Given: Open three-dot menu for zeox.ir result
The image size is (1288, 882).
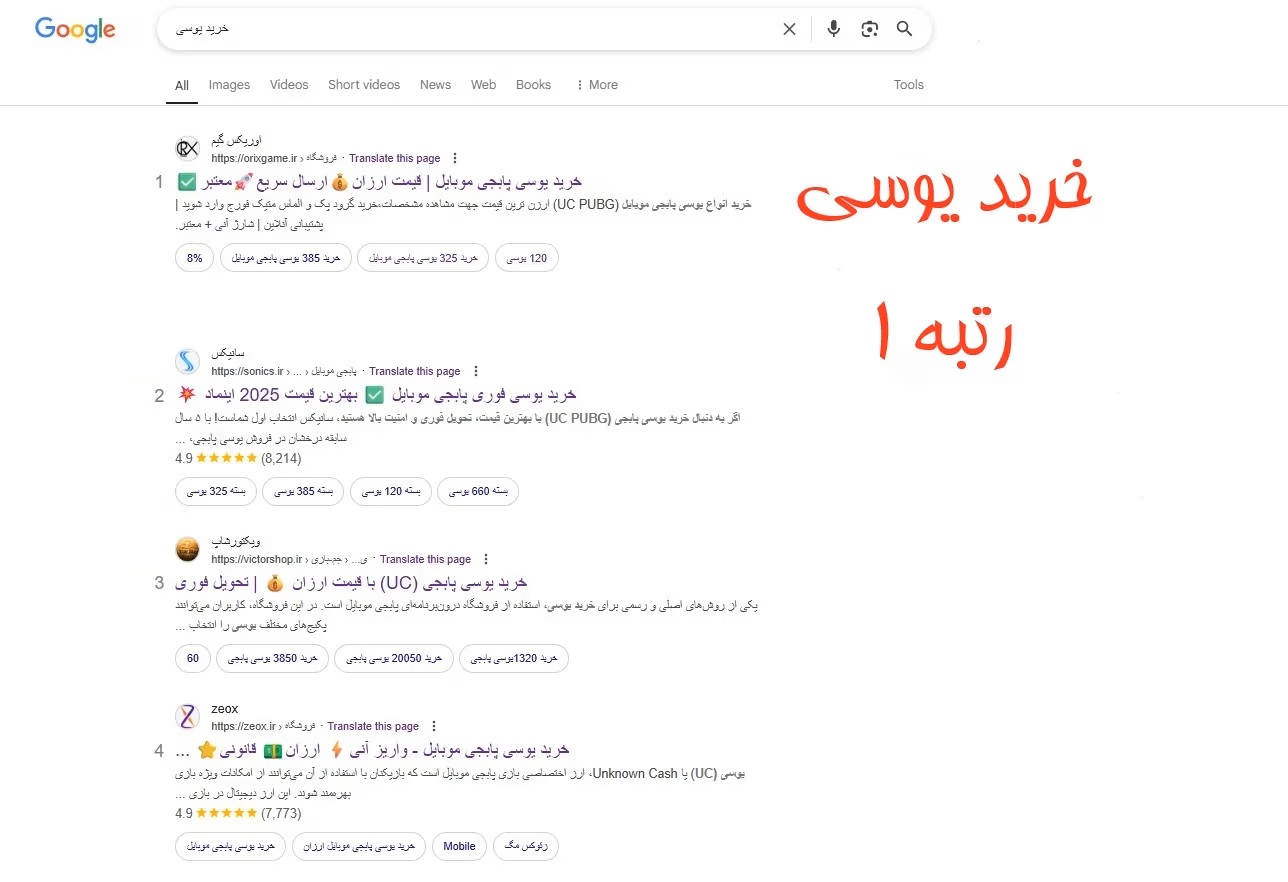Looking at the screenshot, I should [434, 726].
